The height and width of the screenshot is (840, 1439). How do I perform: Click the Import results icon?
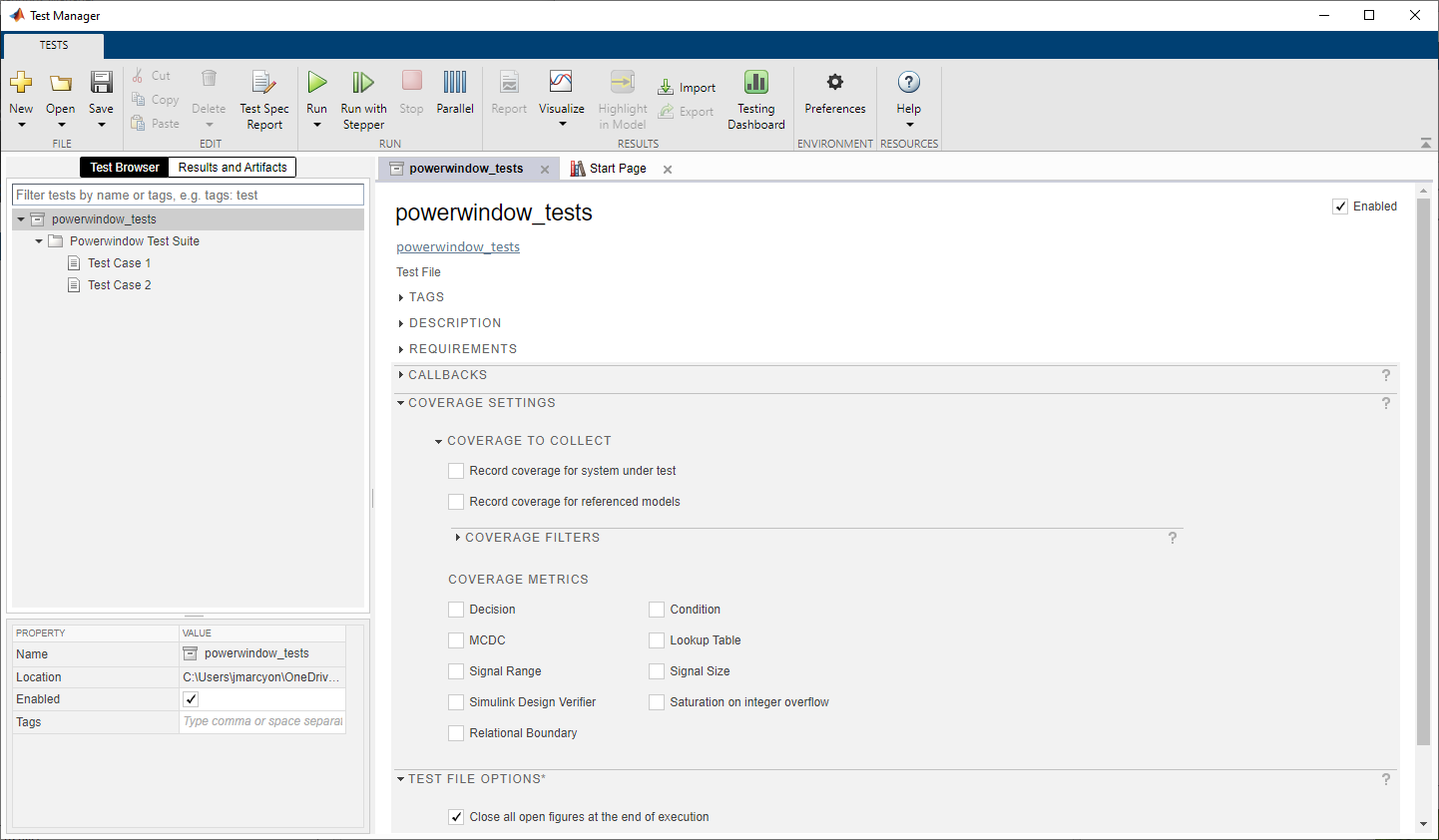pyautogui.click(x=666, y=88)
